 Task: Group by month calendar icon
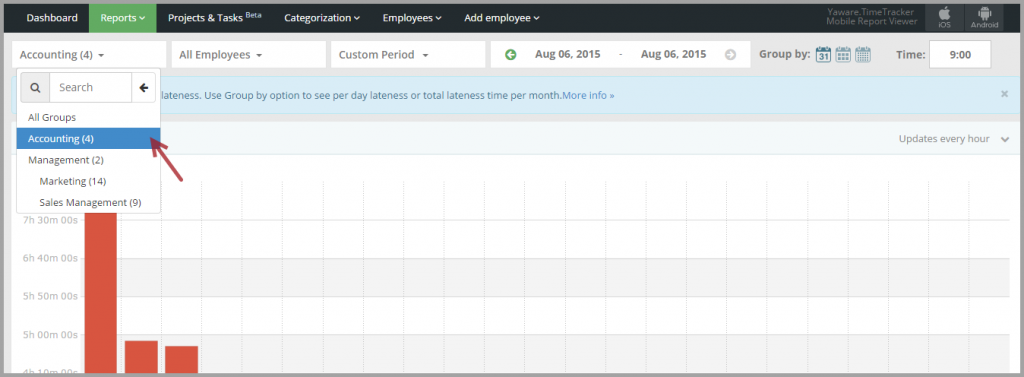pyautogui.click(x=863, y=54)
